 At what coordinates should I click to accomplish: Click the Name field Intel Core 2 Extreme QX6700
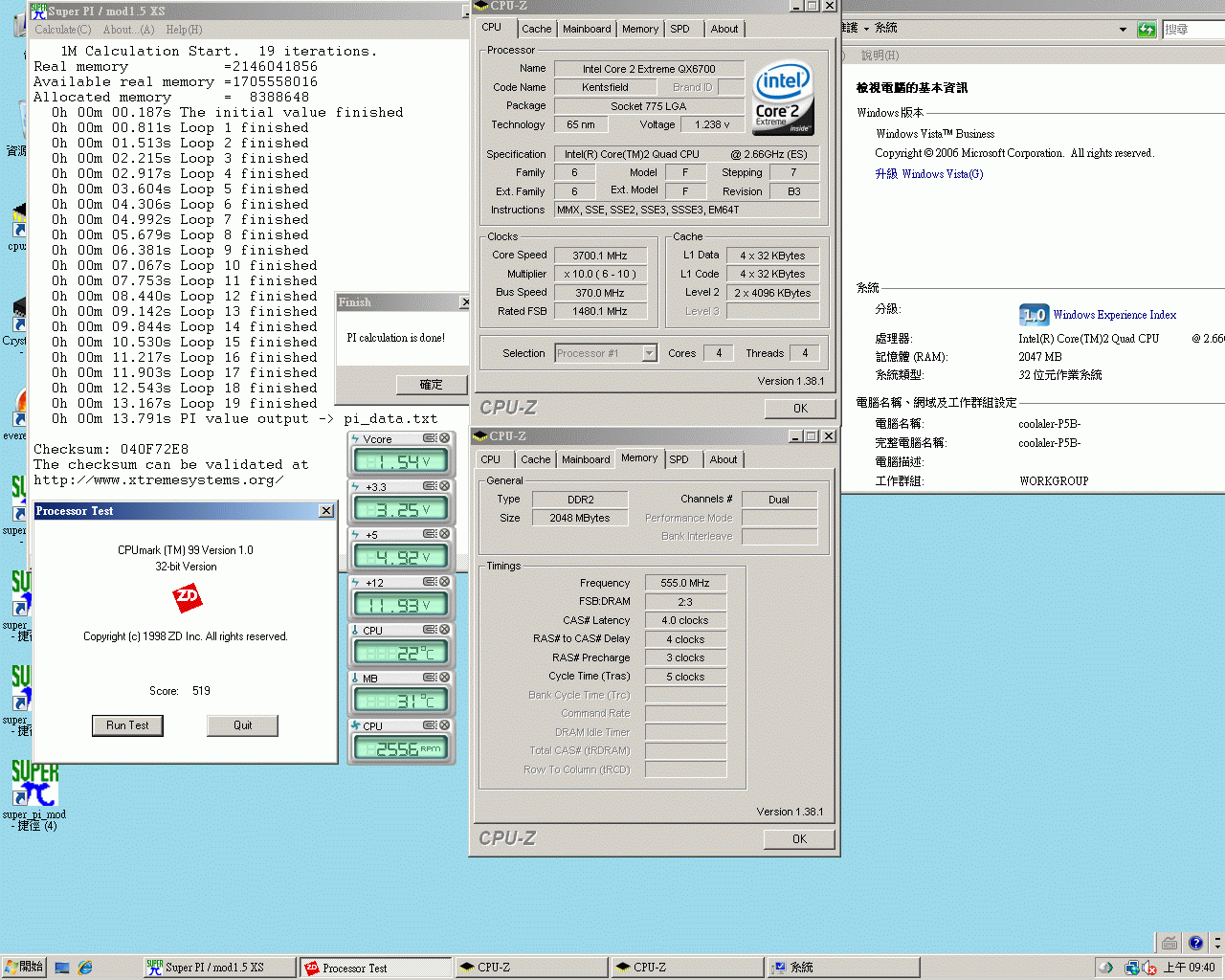[x=649, y=69]
